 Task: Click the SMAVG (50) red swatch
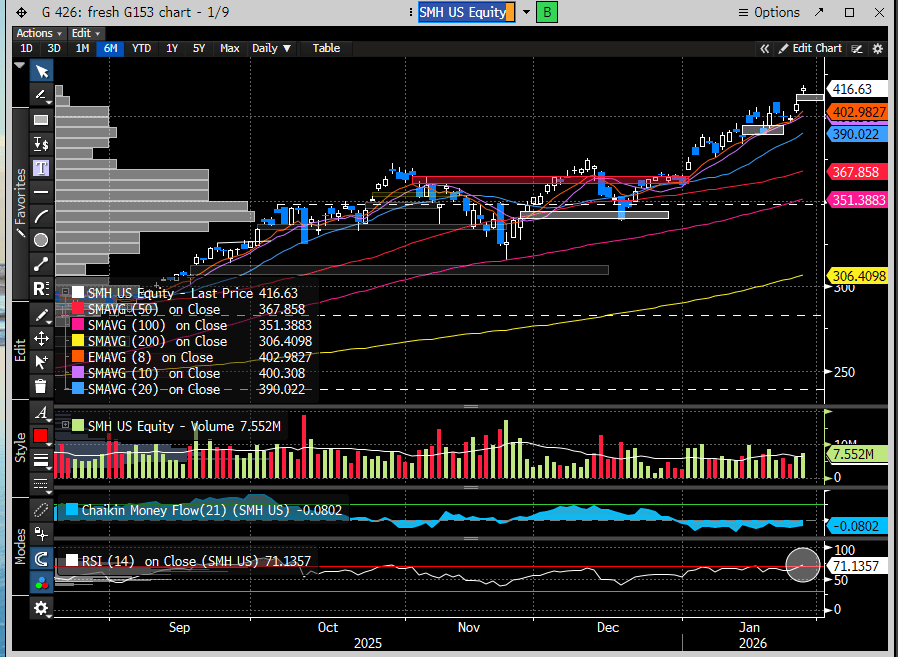pyautogui.click(x=77, y=309)
